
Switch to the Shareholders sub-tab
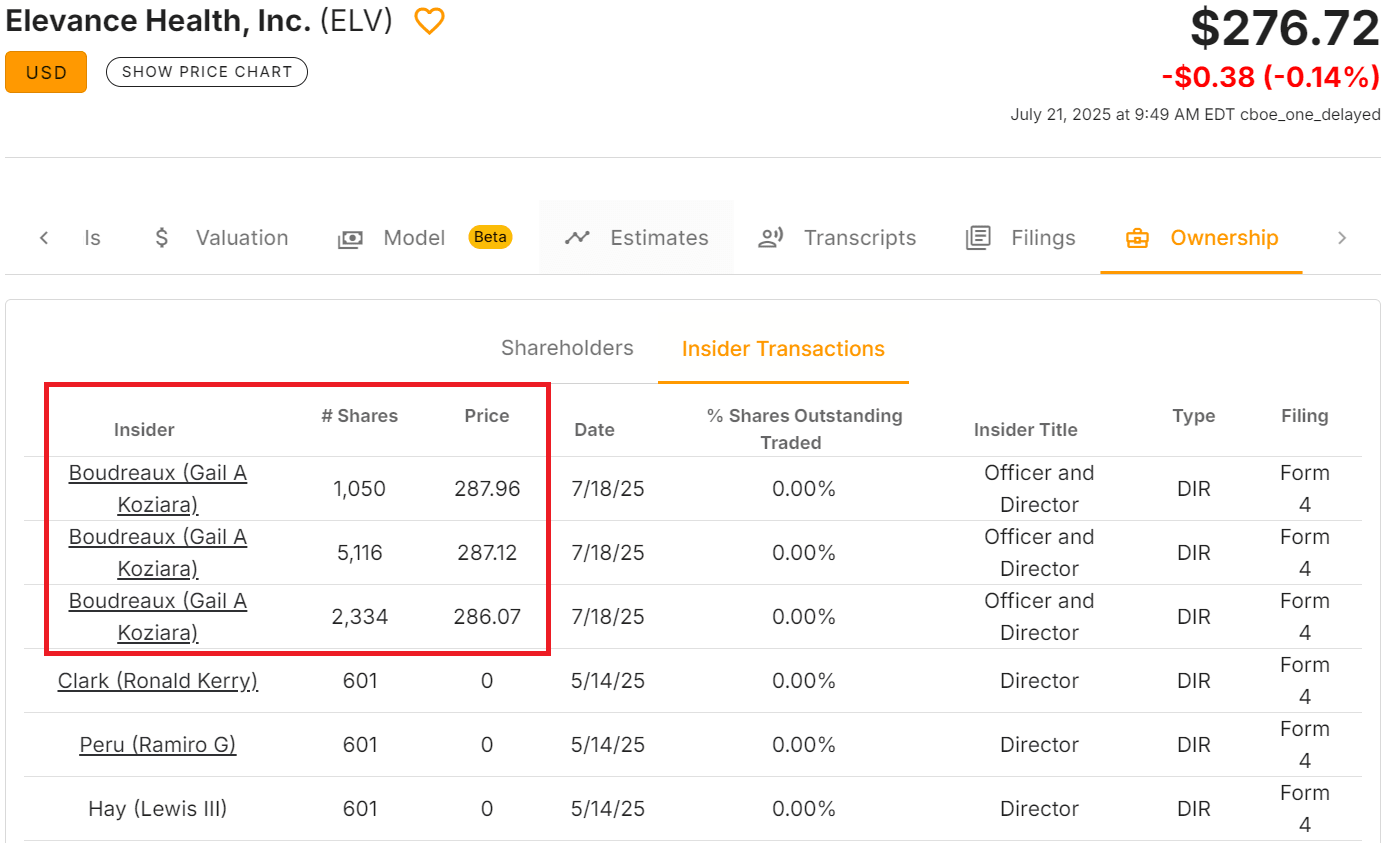point(567,348)
